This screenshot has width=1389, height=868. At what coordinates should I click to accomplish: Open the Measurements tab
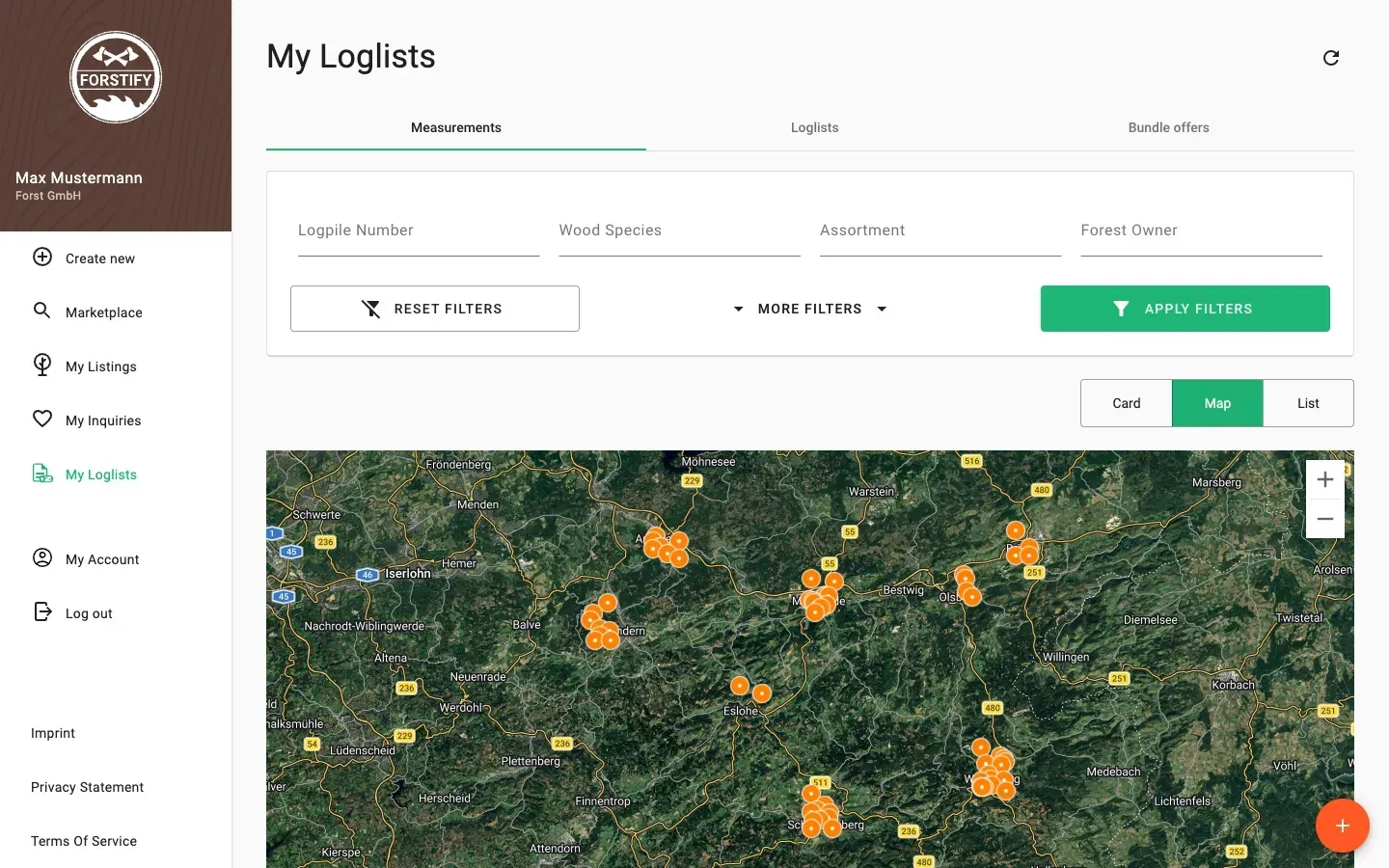point(456,127)
